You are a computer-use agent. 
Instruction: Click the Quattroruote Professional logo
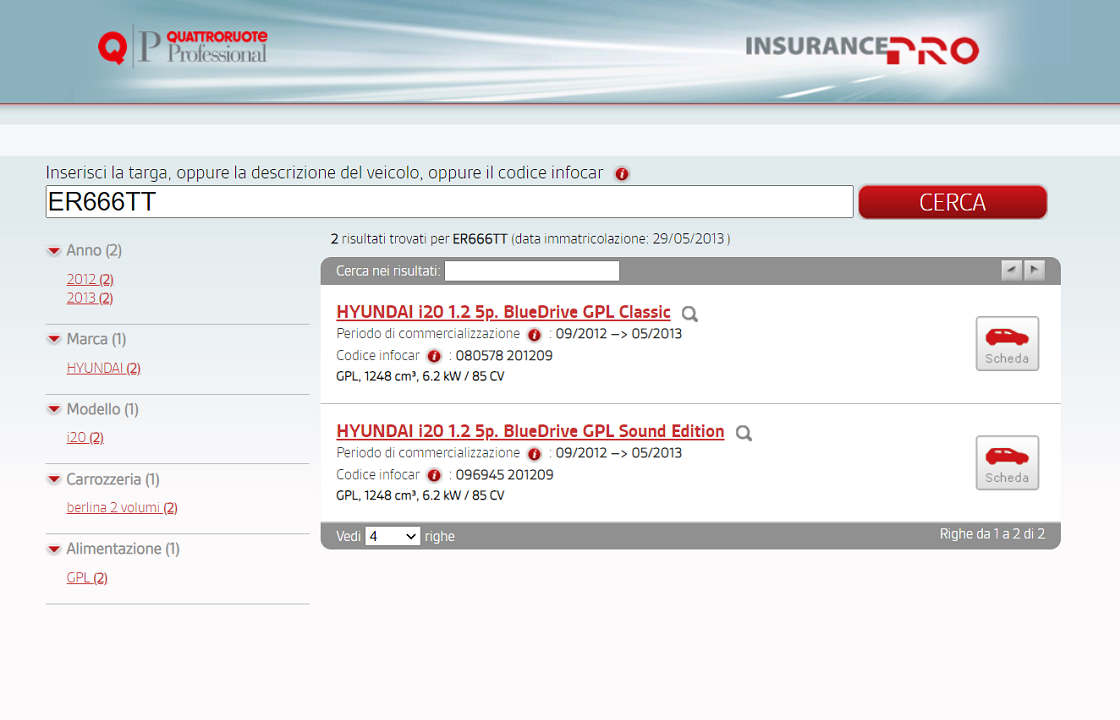[x=183, y=47]
